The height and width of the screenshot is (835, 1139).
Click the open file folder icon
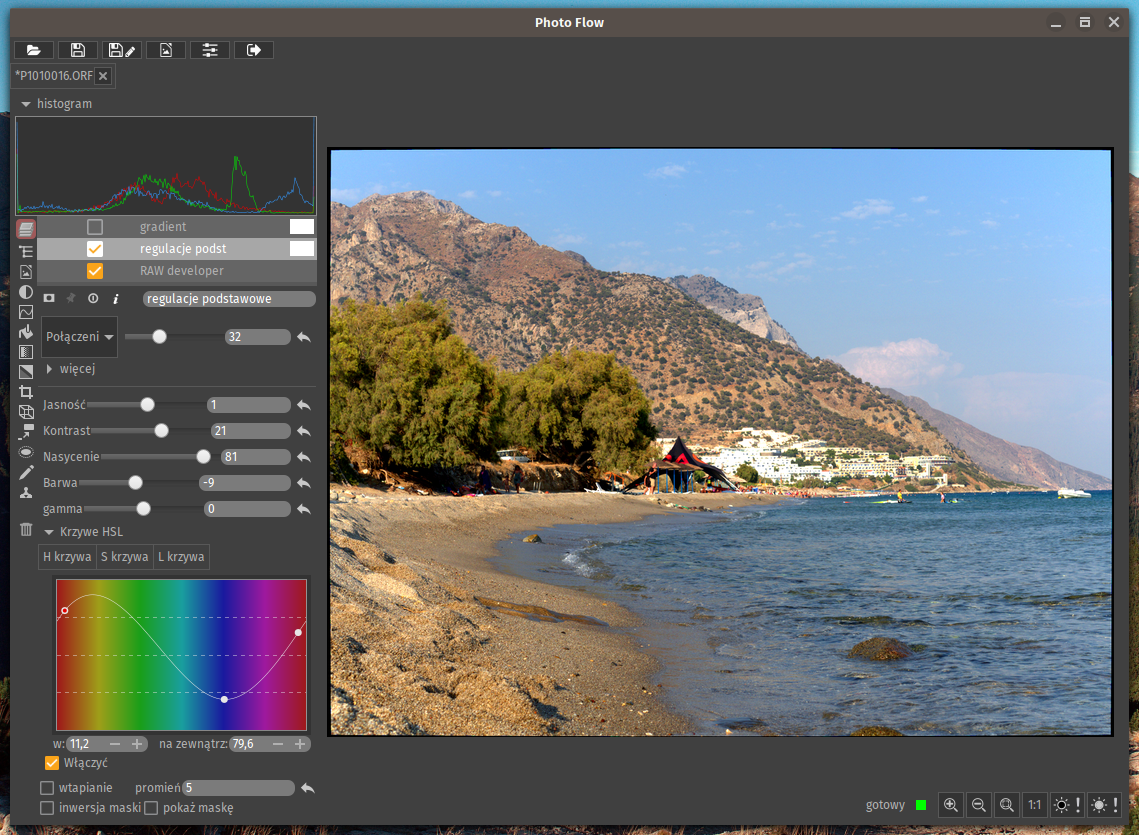(x=33, y=50)
